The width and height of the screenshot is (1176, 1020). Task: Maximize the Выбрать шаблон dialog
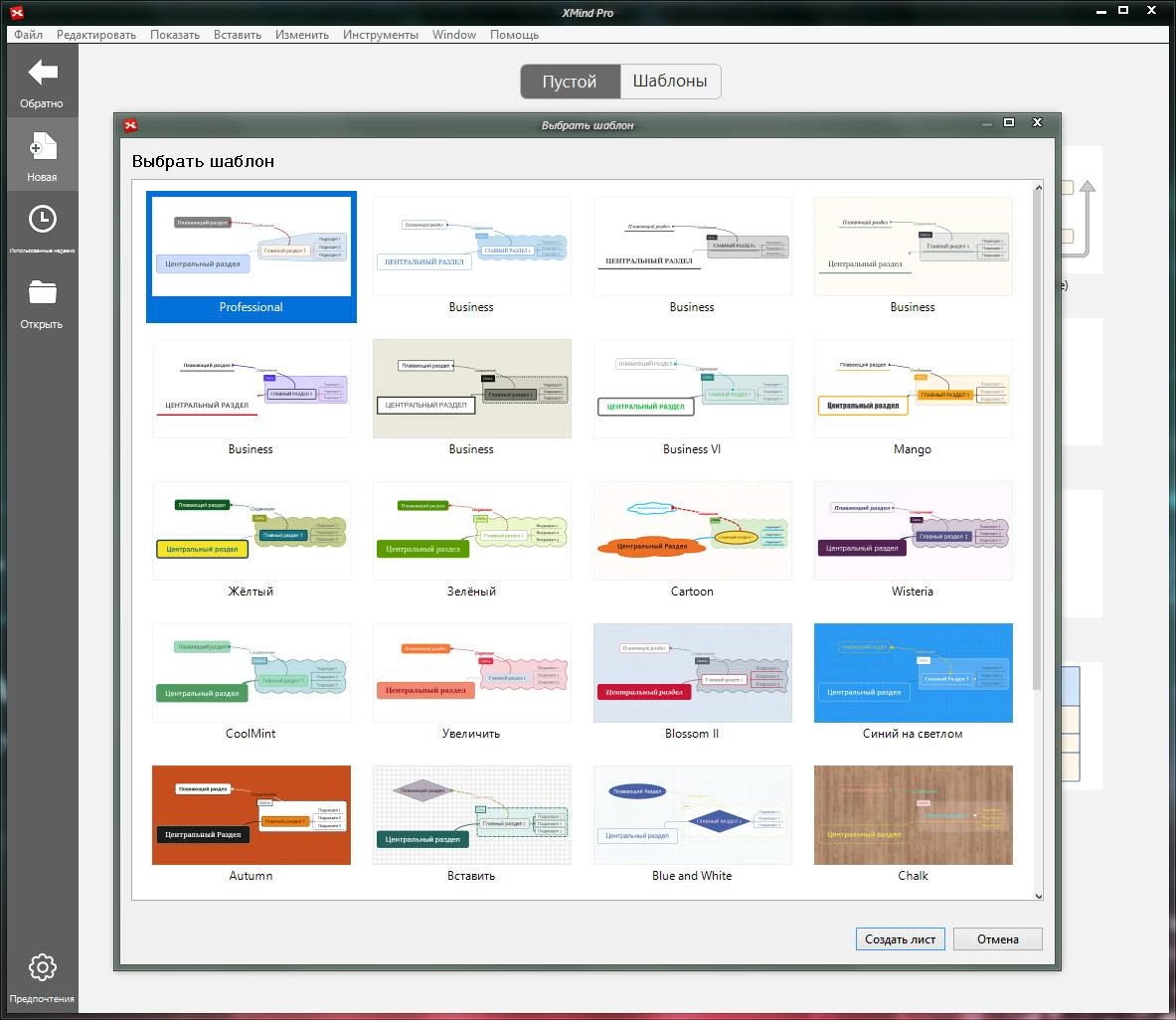[1010, 123]
